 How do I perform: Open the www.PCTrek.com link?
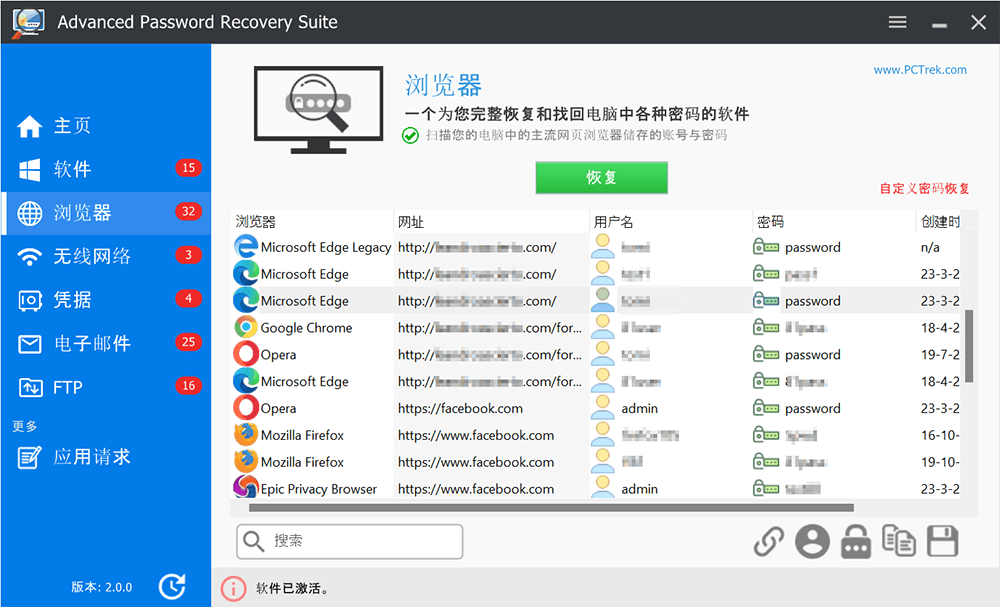coord(920,70)
